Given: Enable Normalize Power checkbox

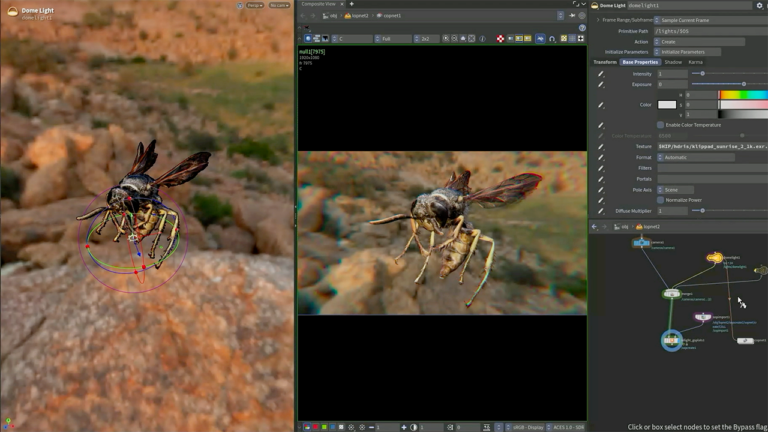Looking at the screenshot, I should pos(660,200).
